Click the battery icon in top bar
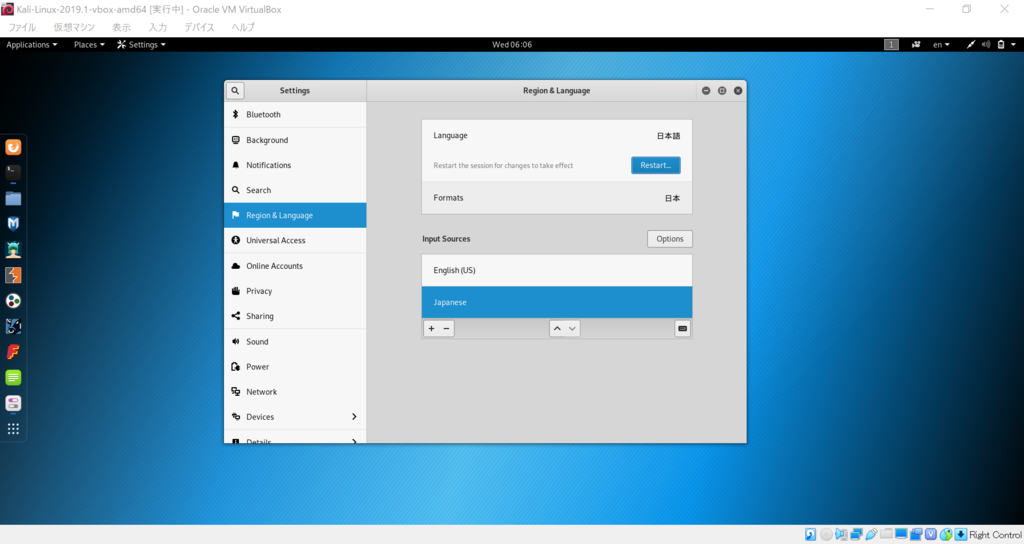The width and height of the screenshot is (1024, 544). point(1000,44)
